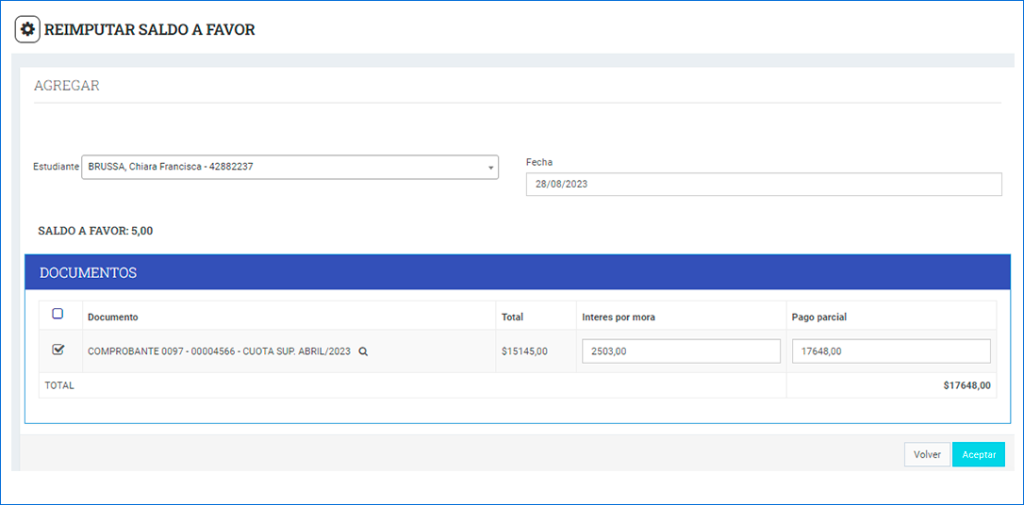
Task: Click the Total column header
Action: 512,317
